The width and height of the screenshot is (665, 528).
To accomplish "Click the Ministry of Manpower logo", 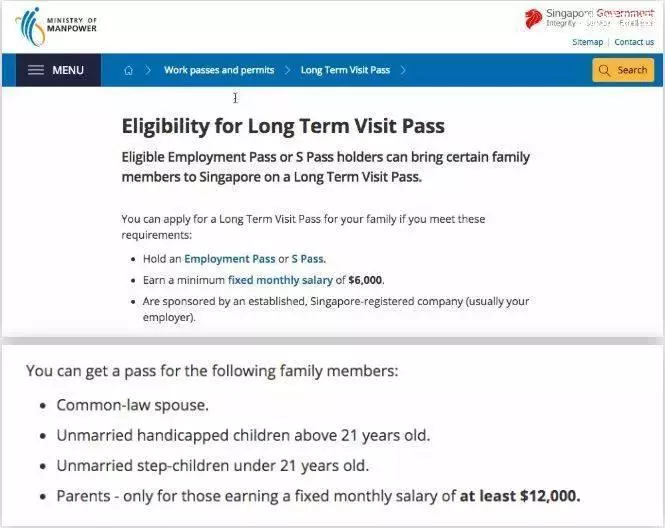I will 56,26.
